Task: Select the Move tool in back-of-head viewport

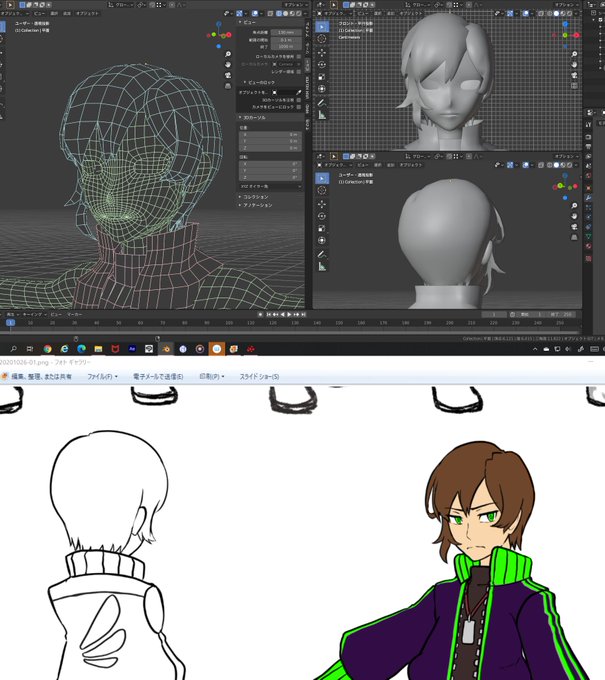Action: (322, 204)
